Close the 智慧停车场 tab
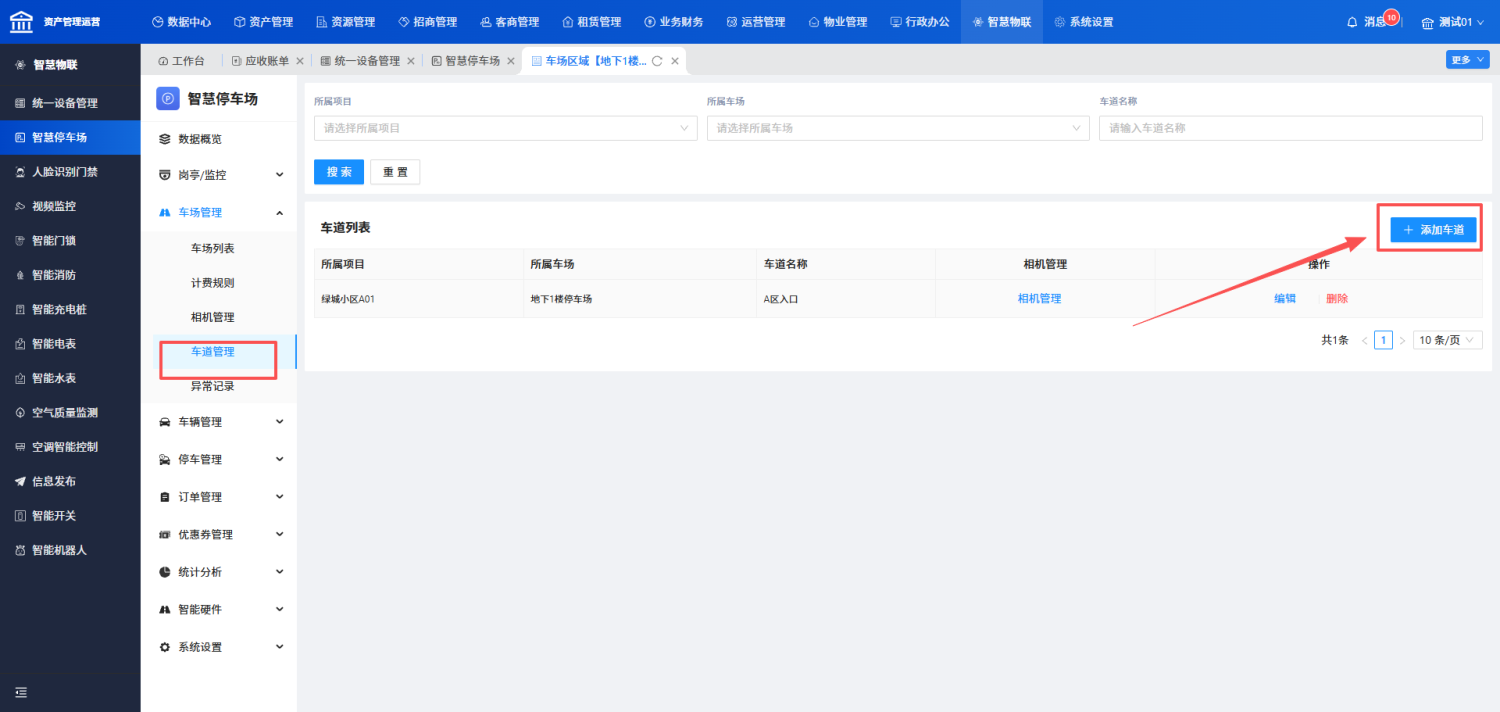 pyautogui.click(x=510, y=61)
